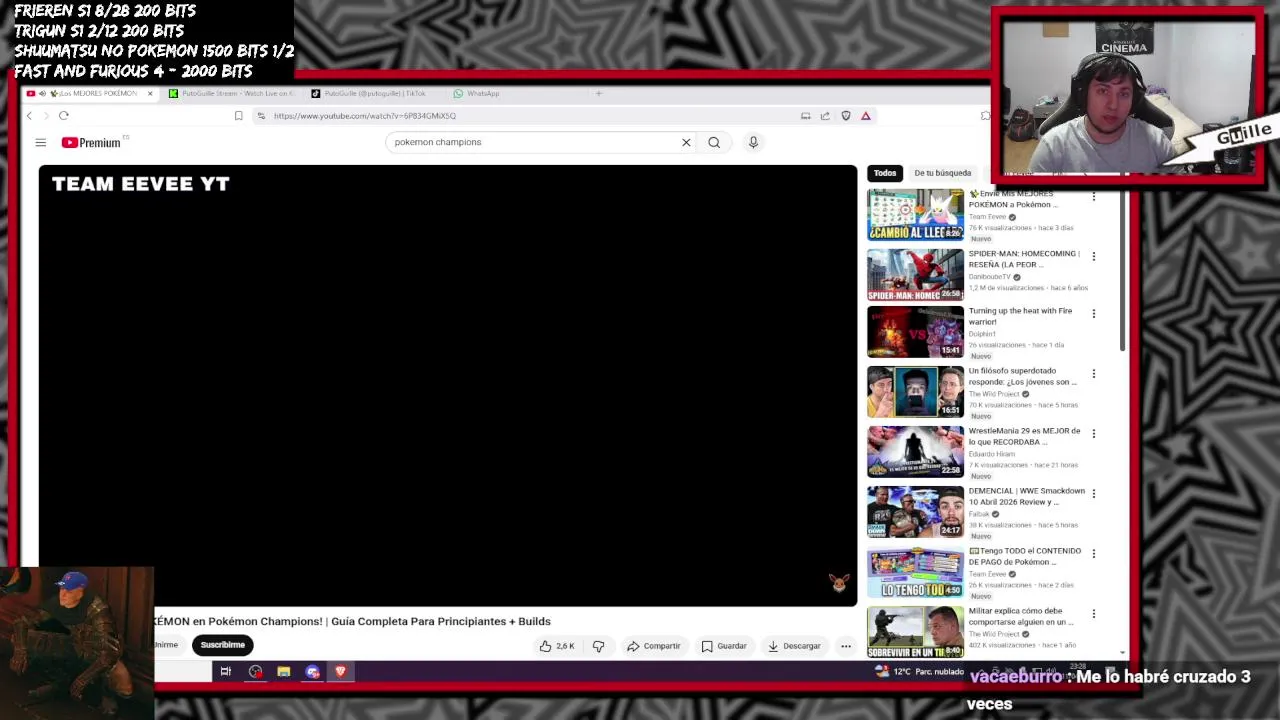
Task: Open the Eduardo Hiram channel name
Action: 991,454
